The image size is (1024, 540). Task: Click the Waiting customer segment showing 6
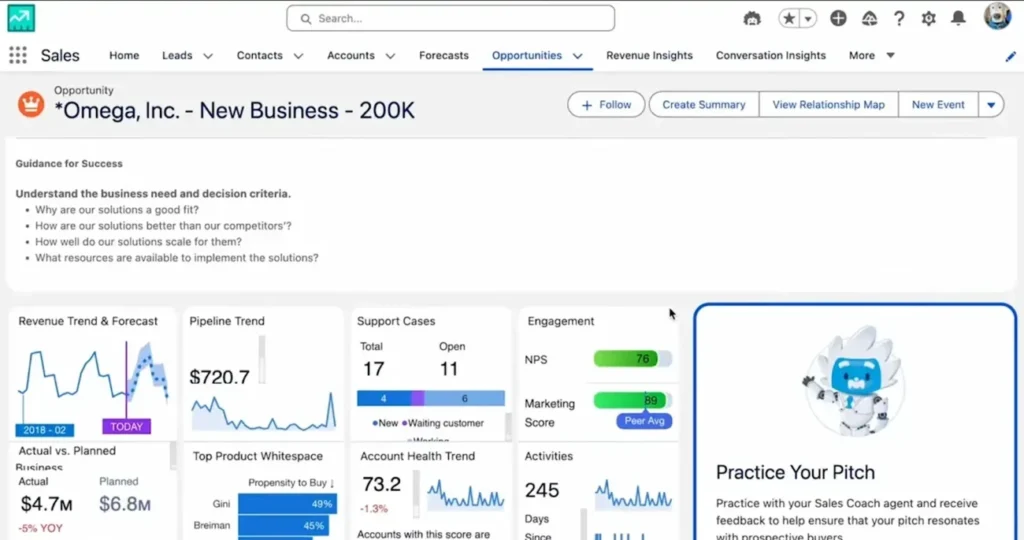pyautogui.click(x=464, y=398)
